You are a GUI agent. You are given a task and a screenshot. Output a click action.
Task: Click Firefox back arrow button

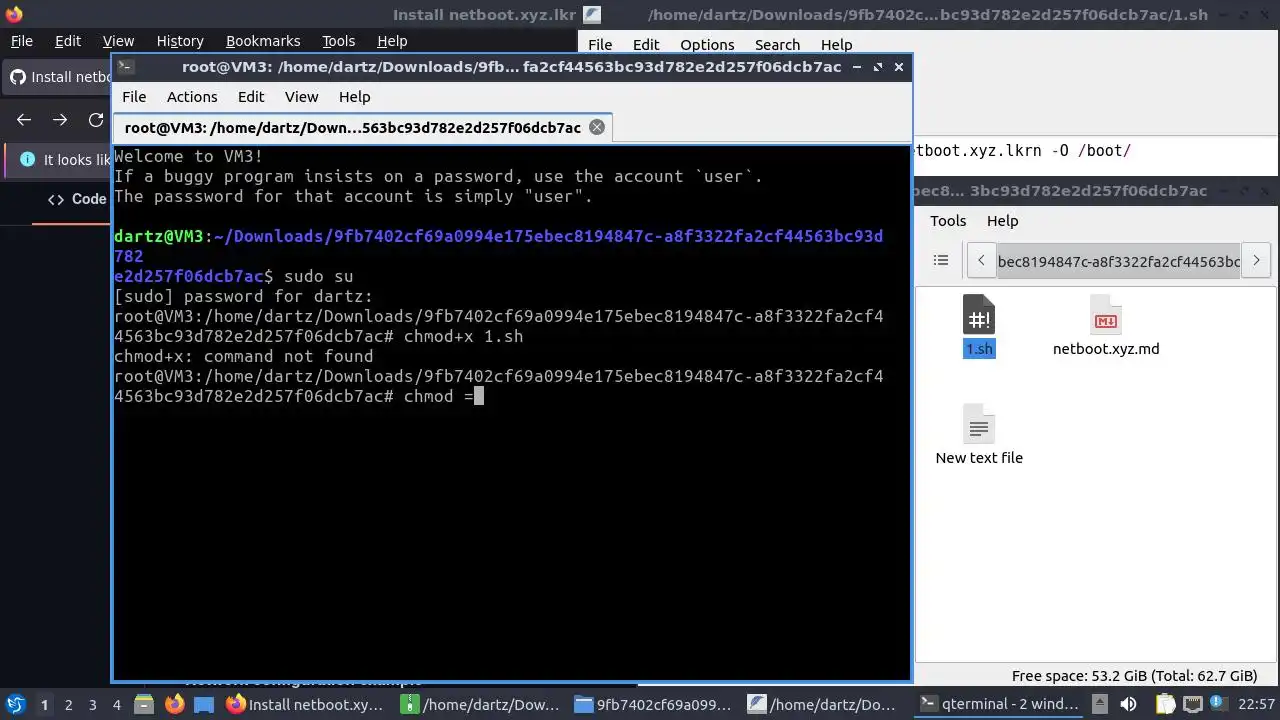(24, 120)
